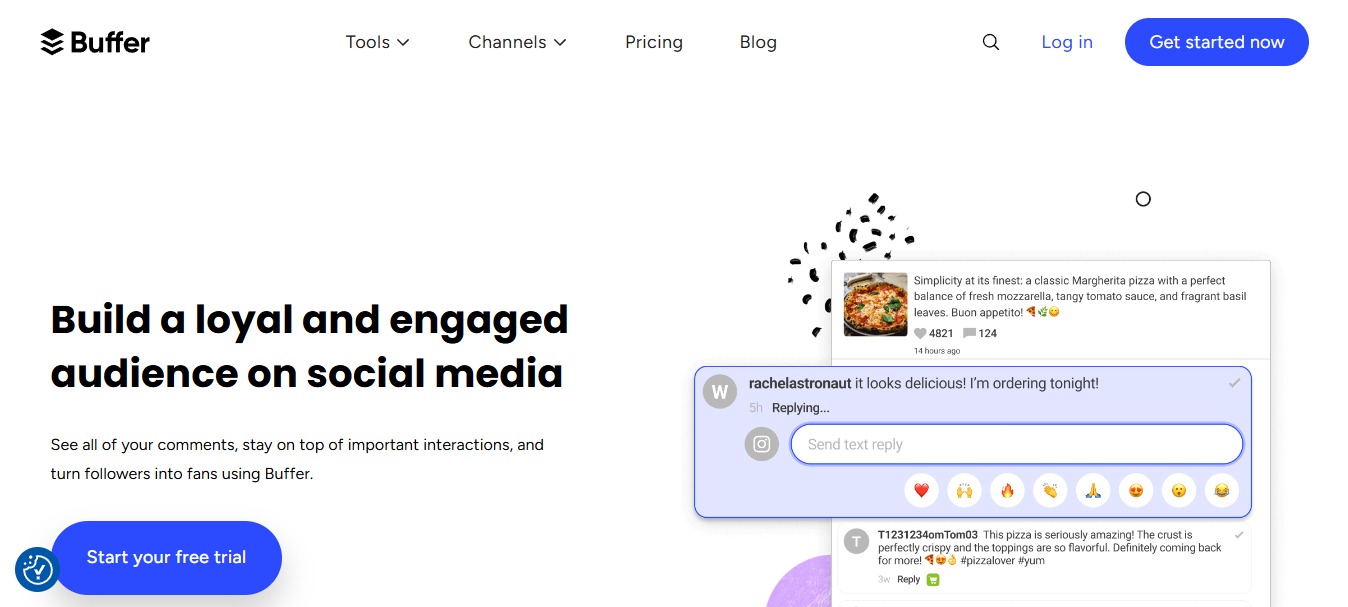The image size is (1348, 607).
Task: React with the heart emoji
Action: (922, 490)
